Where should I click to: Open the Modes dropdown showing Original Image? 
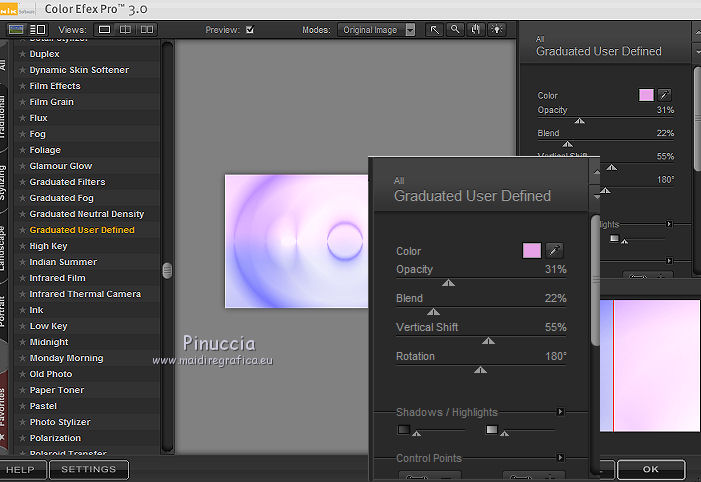point(376,30)
